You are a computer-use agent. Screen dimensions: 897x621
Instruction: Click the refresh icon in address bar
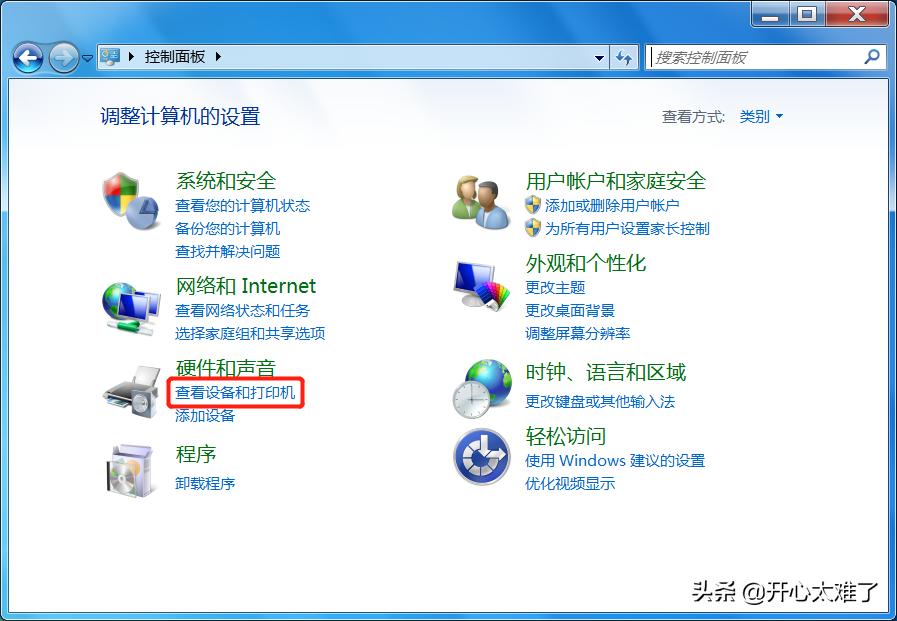click(x=623, y=57)
